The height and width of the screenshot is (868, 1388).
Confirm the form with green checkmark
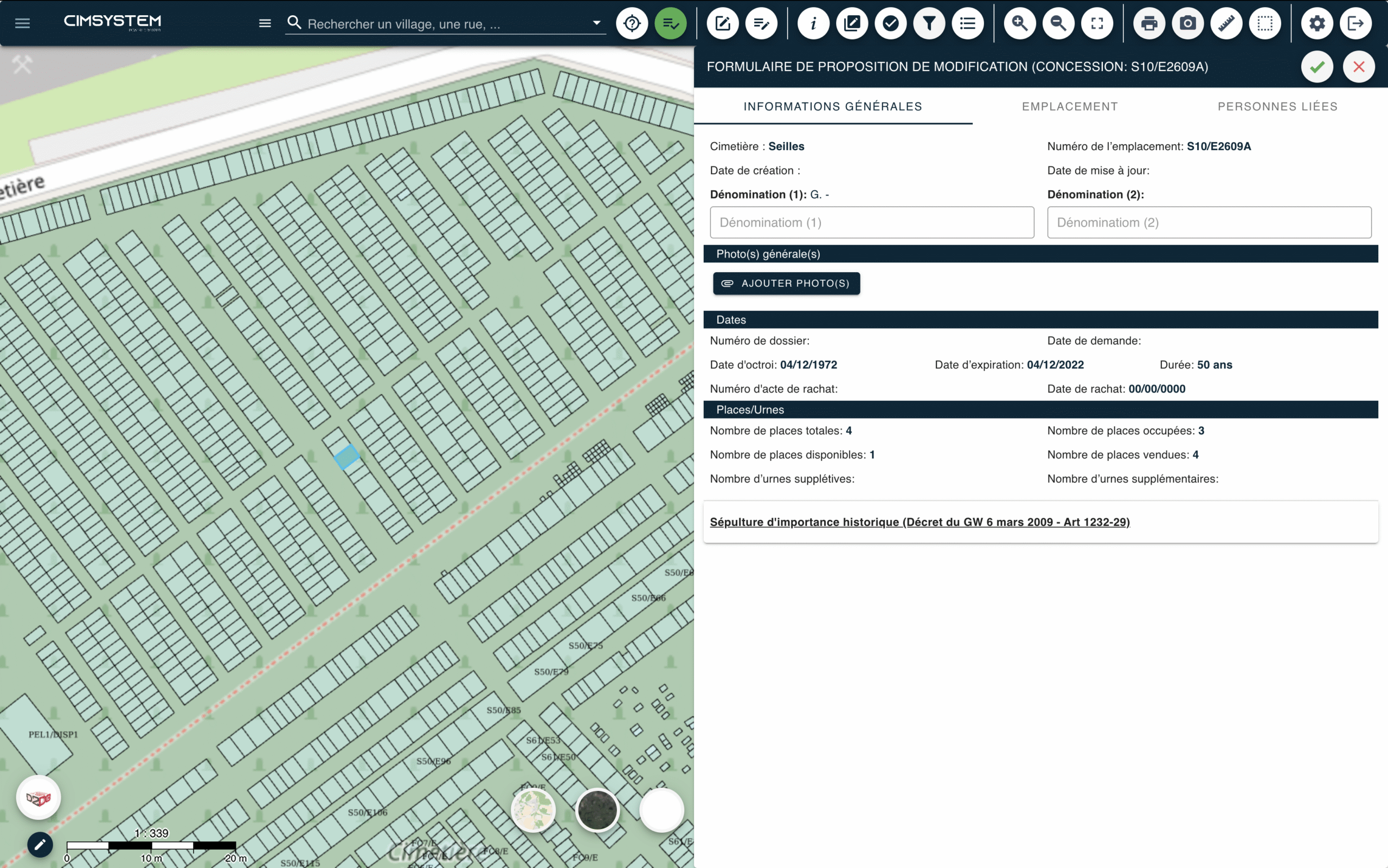(1317, 67)
